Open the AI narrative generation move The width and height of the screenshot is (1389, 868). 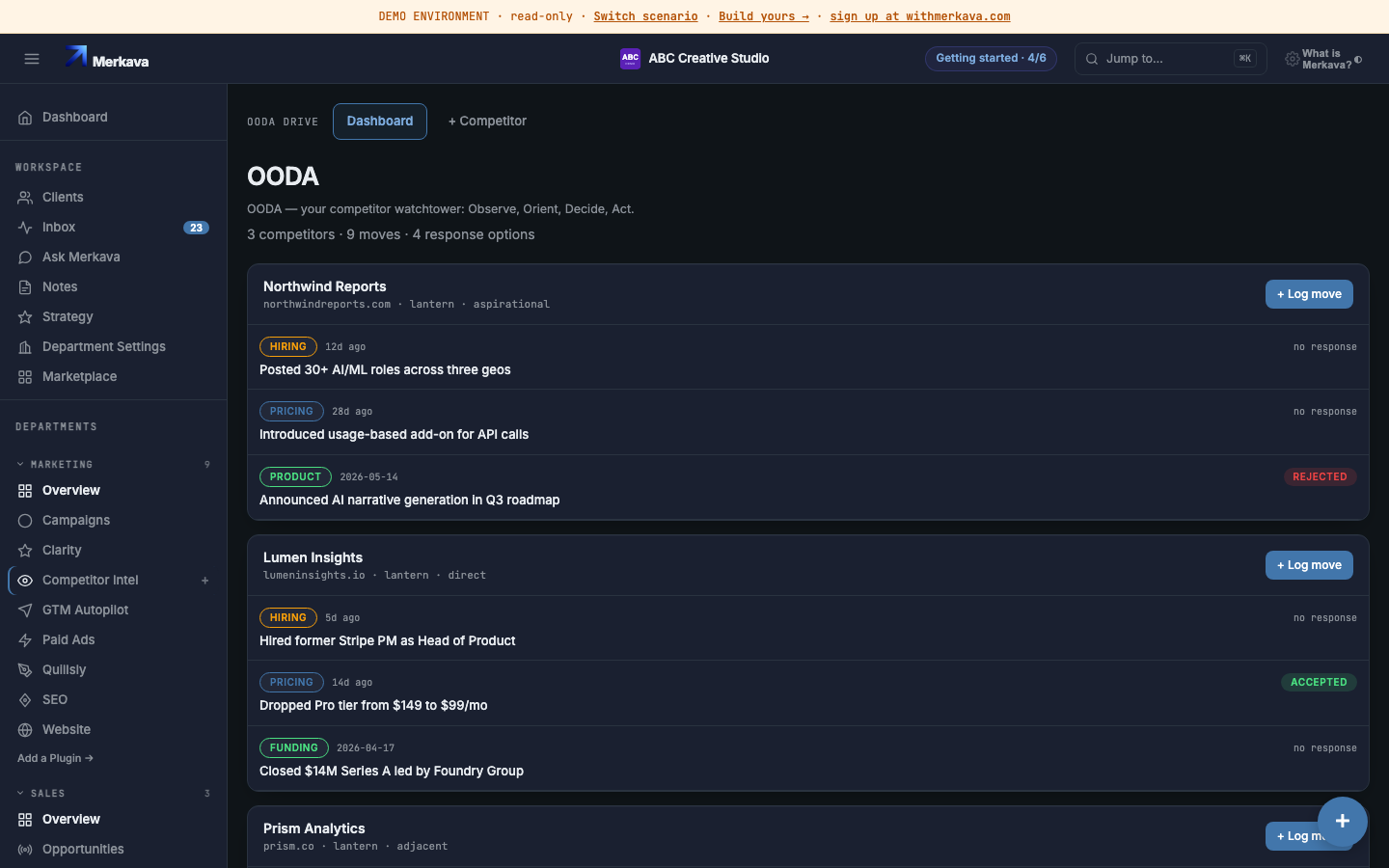tap(409, 501)
